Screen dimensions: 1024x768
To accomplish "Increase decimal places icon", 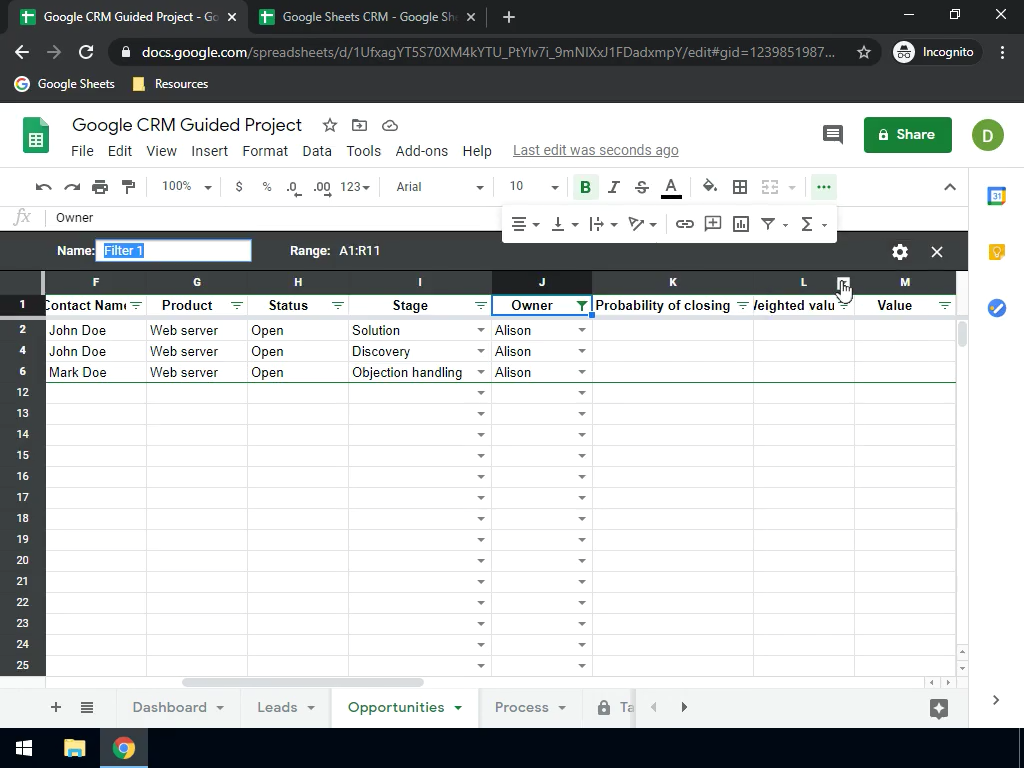I will 322,187.
